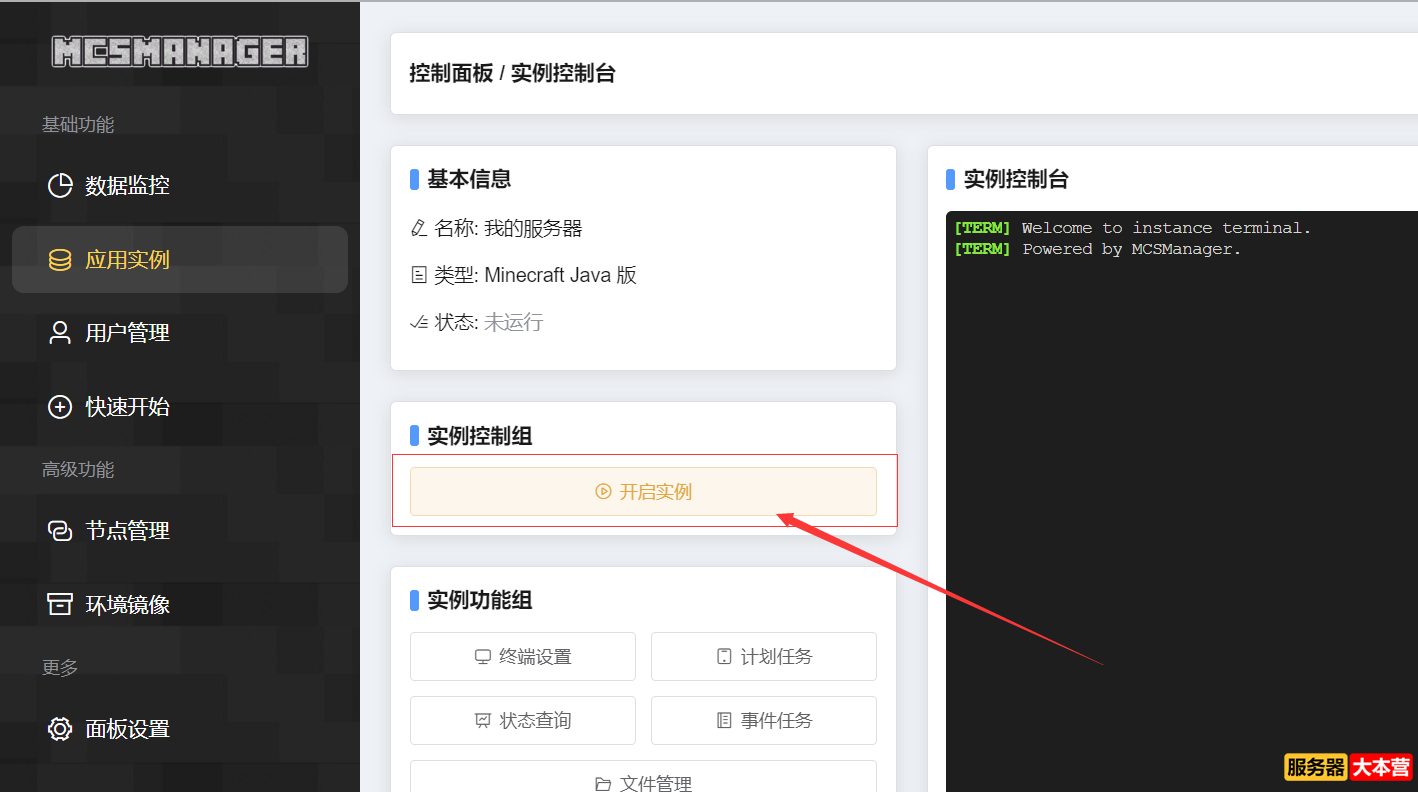
Task: Click the folder icon on 文件管理
Action: click(603, 784)
